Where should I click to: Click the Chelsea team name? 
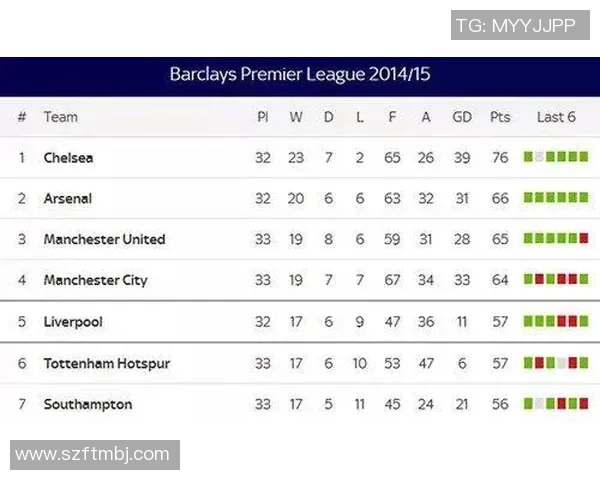[68, 157]
